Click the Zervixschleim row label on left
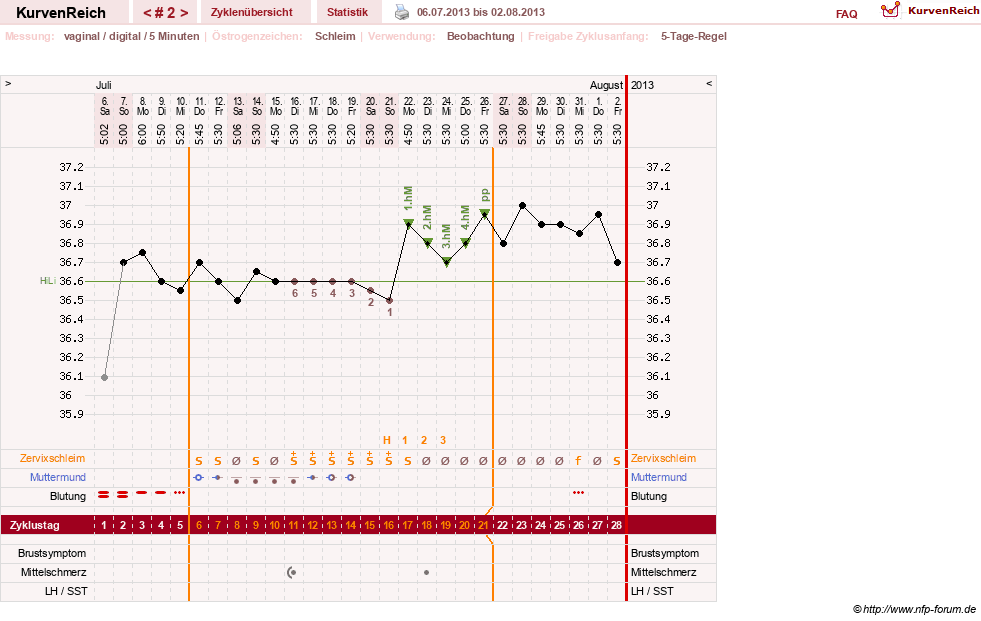Screen dimensions: 981x621 52,458
